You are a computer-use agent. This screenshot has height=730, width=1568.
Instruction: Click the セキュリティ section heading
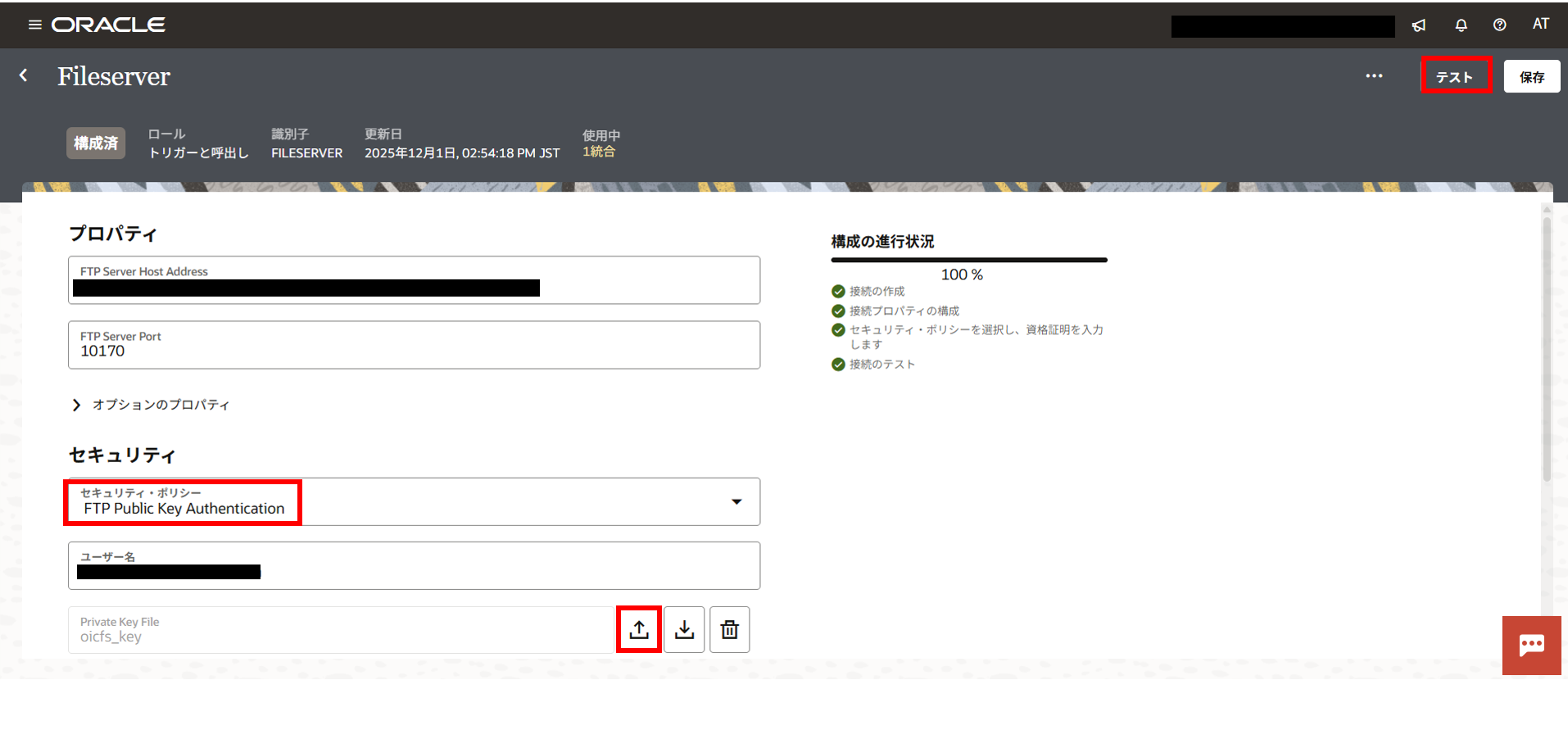coord(122,455)
